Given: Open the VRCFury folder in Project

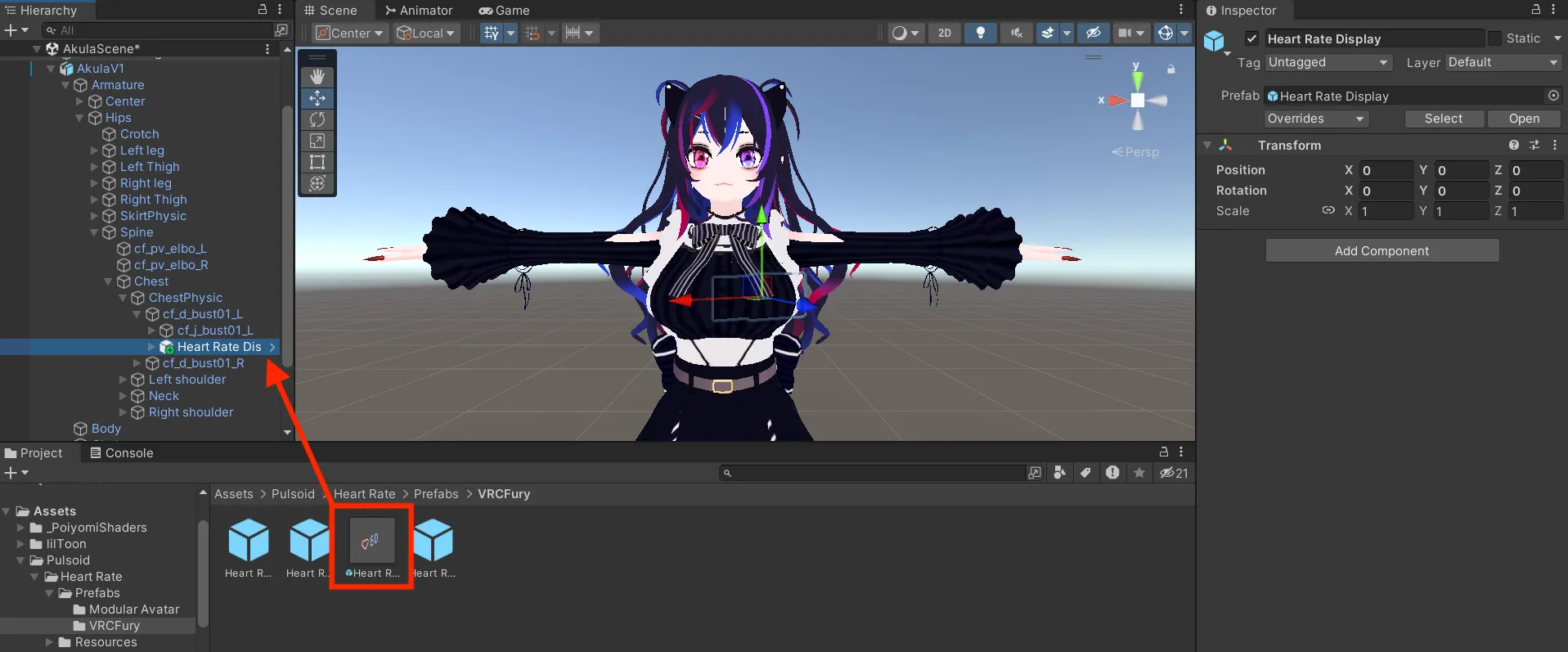Looking at the screenshot, I should coord(114,626).
